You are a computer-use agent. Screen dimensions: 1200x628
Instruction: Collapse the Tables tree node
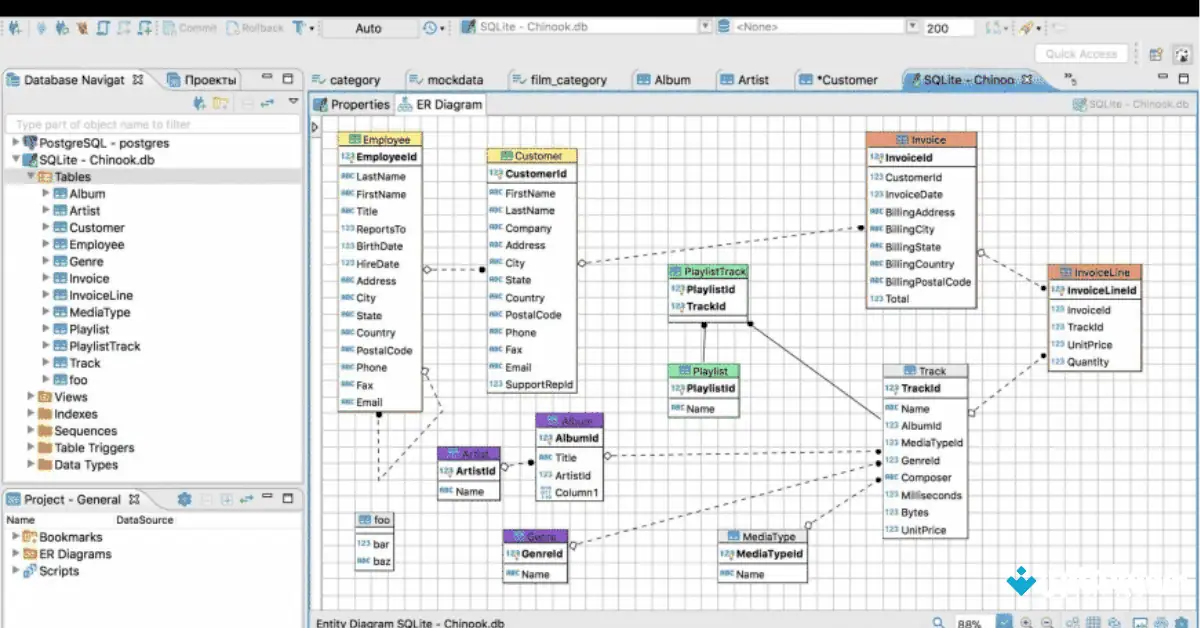pyautogui.click(x=30, y=177)
